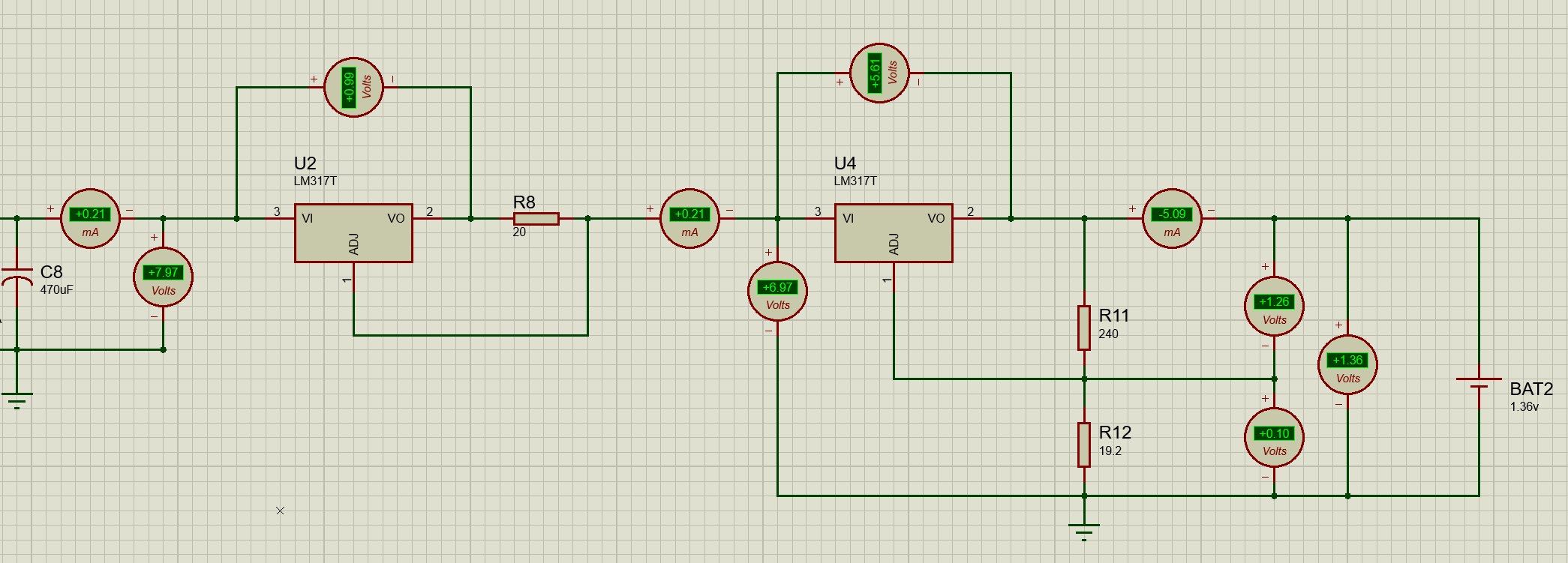The image size is (1568, 563).
Task: Click the VI pin 3 of U2
Action: pyautogui.click(x=279, y=217)
